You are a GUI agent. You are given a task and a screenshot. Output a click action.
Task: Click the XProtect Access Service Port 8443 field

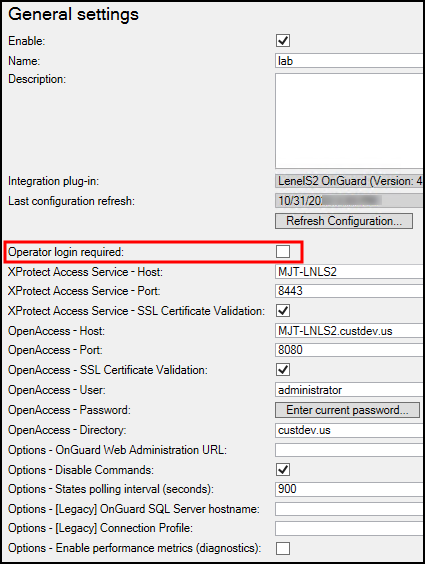pyautogui.click(x=349, y=291)
